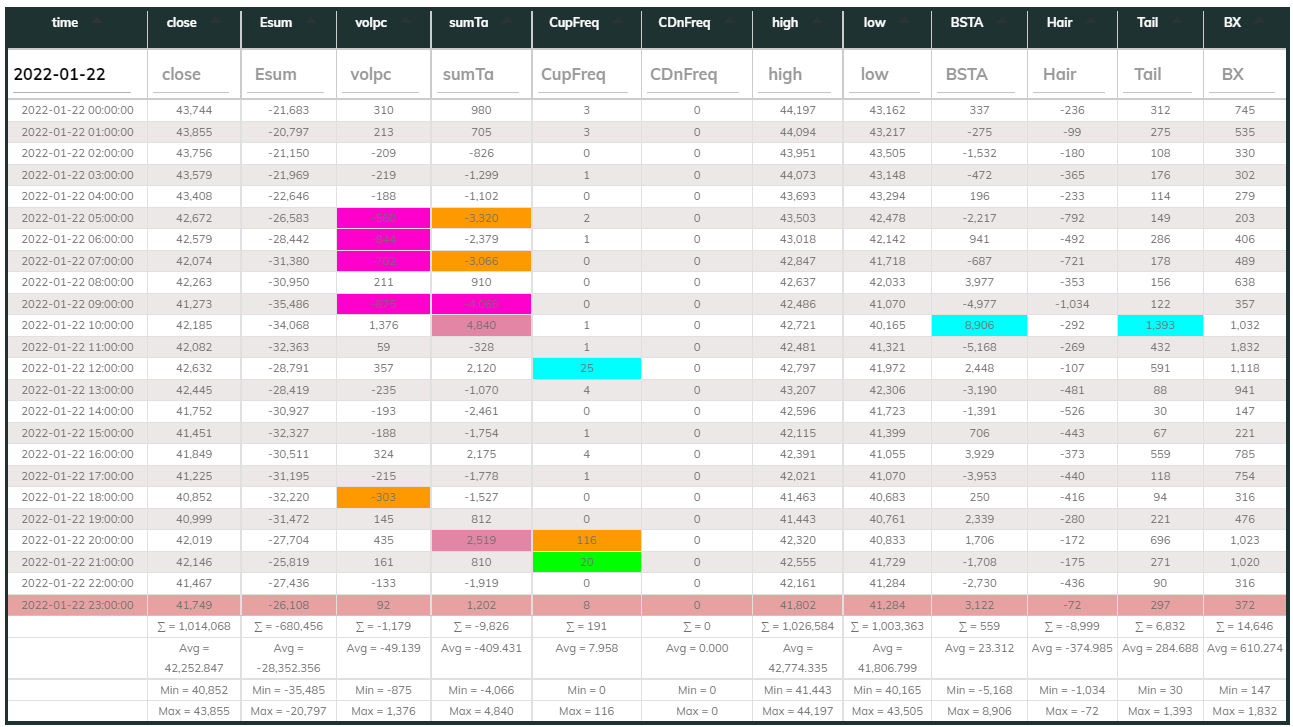Click the CupFreq maximum Max = 116

(x=586, y=711)
